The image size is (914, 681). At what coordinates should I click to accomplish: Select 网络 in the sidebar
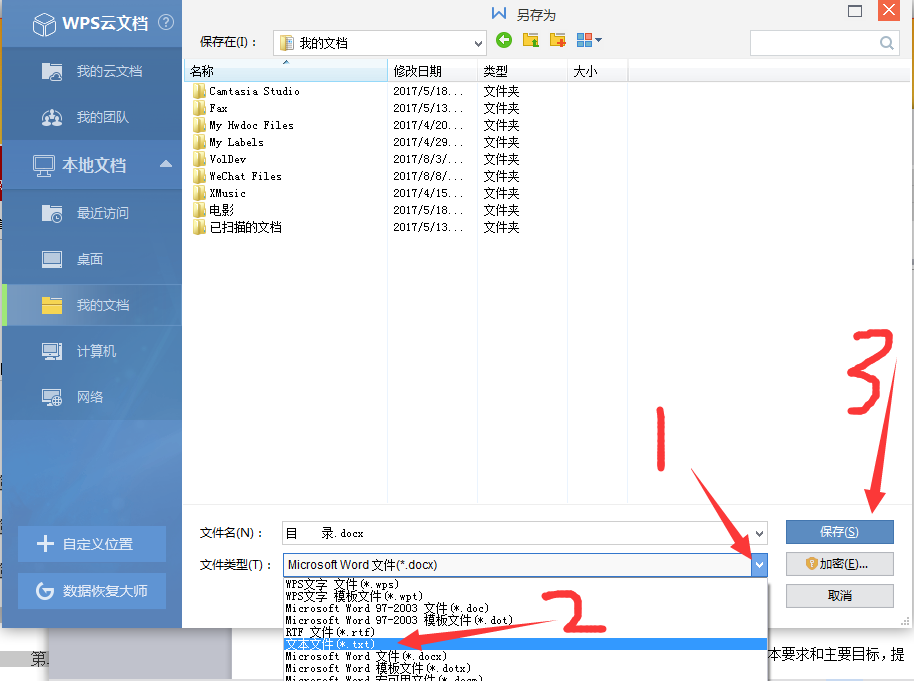(92, 397)
